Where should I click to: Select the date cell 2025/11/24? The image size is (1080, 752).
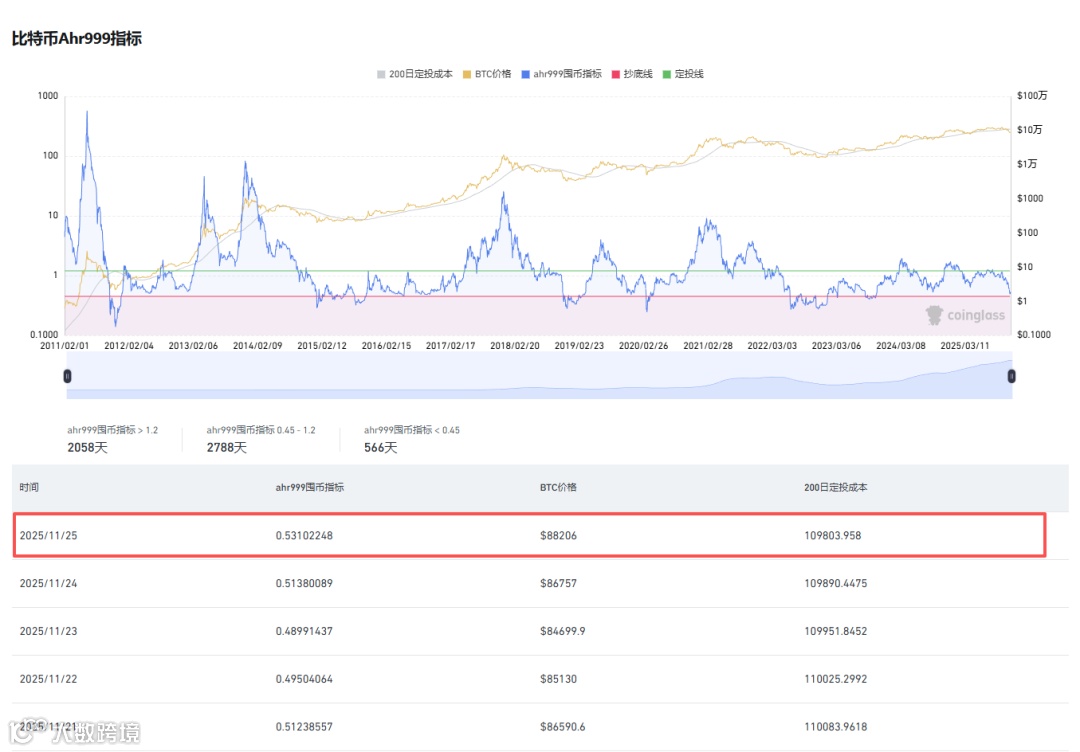(48, 583)
